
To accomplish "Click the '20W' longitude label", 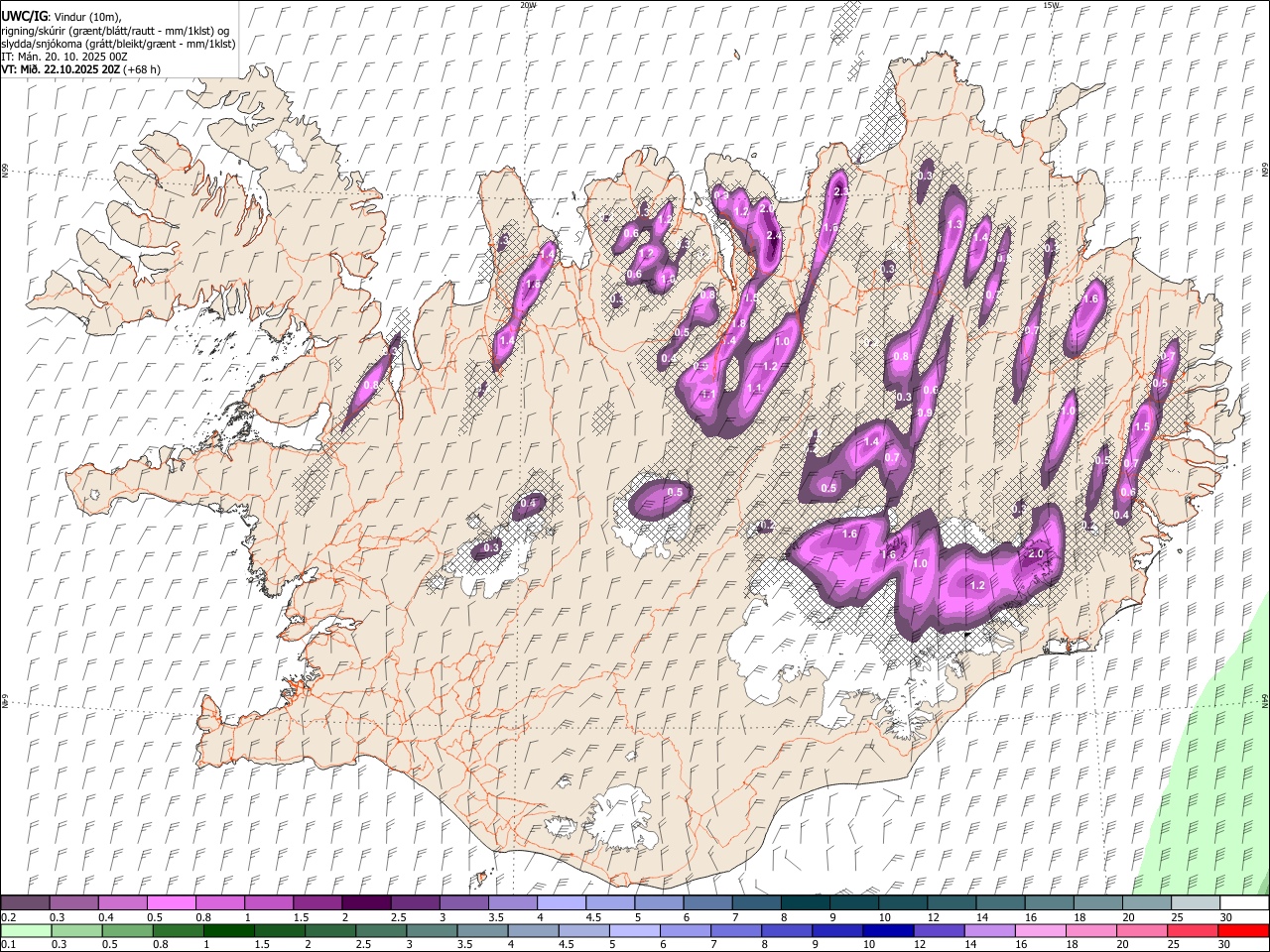I will click(528, 5).
